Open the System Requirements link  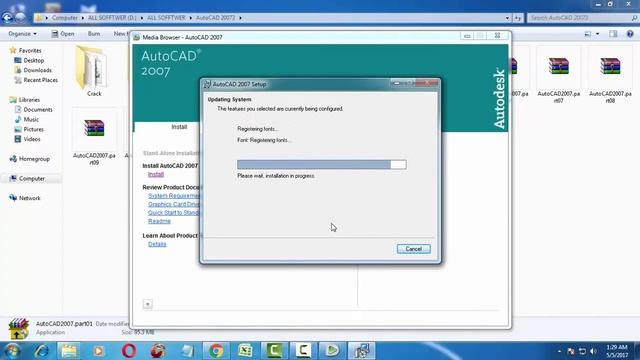click(174, 196)
